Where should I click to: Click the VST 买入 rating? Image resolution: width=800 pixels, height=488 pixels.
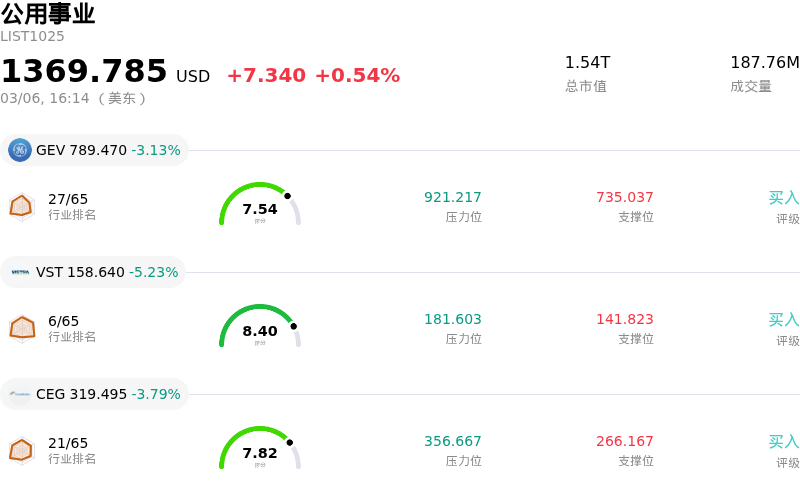(x=783, y=320)
